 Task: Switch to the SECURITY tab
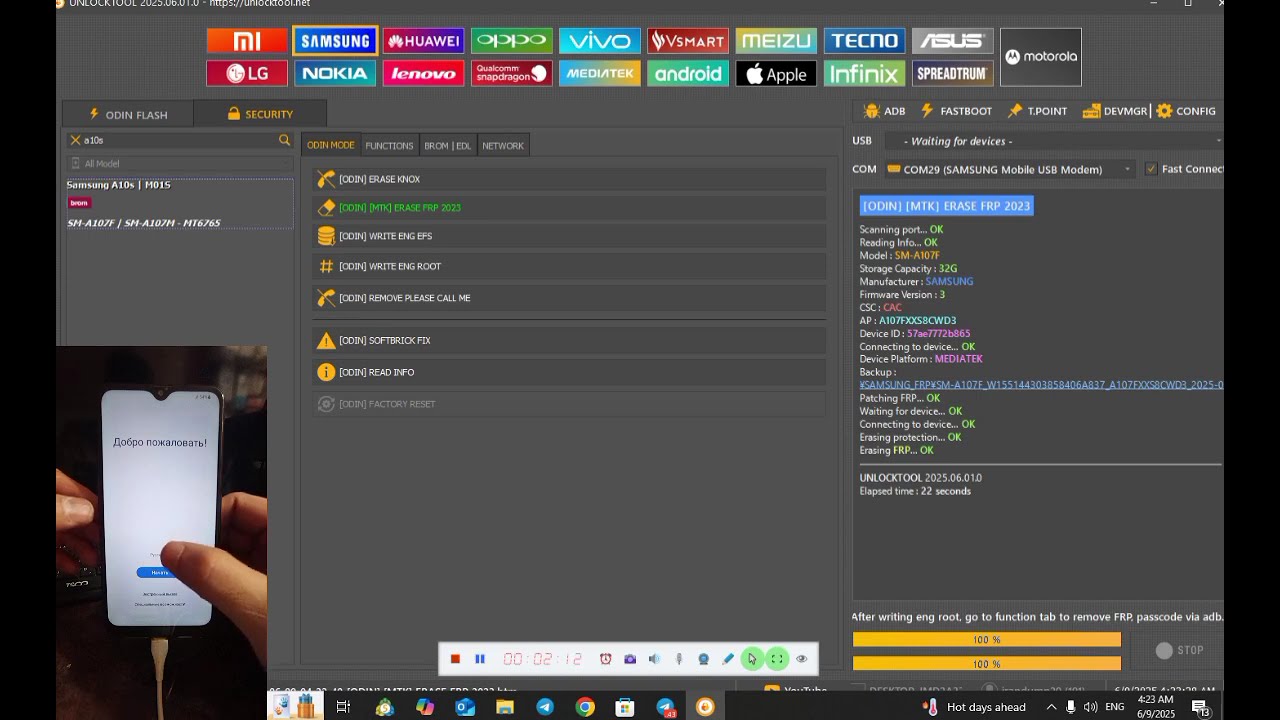click(260, 114)
